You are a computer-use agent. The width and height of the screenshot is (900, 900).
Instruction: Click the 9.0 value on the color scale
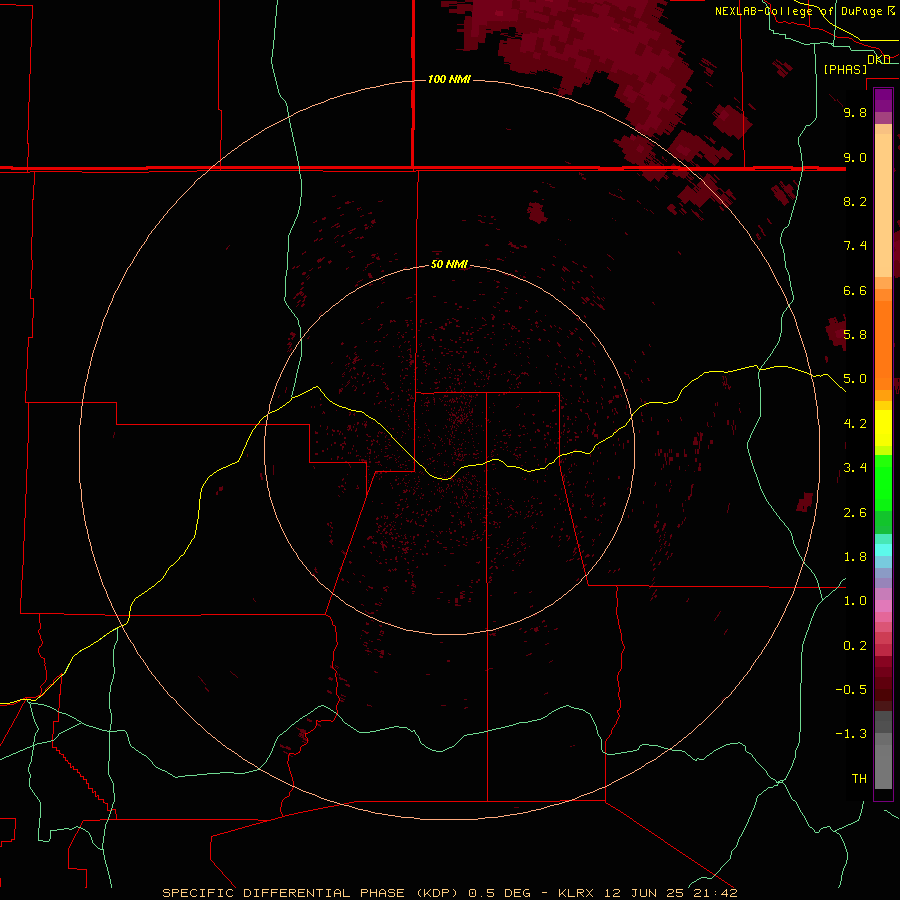click(855, 157)
